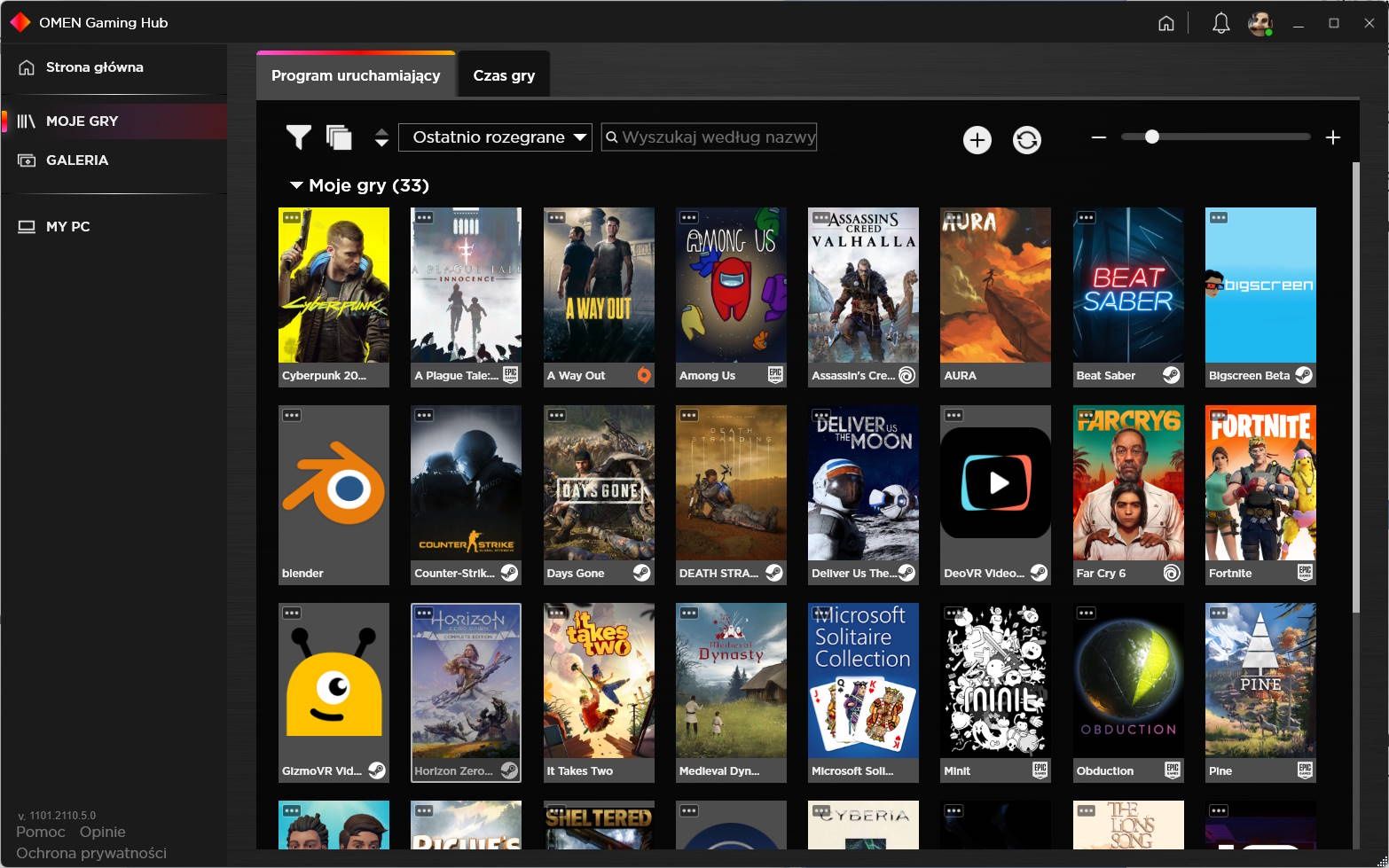Open the options menu on the Fortnite tile
This screenshot has width=1389, height=868.
(x=1219, y=415)
